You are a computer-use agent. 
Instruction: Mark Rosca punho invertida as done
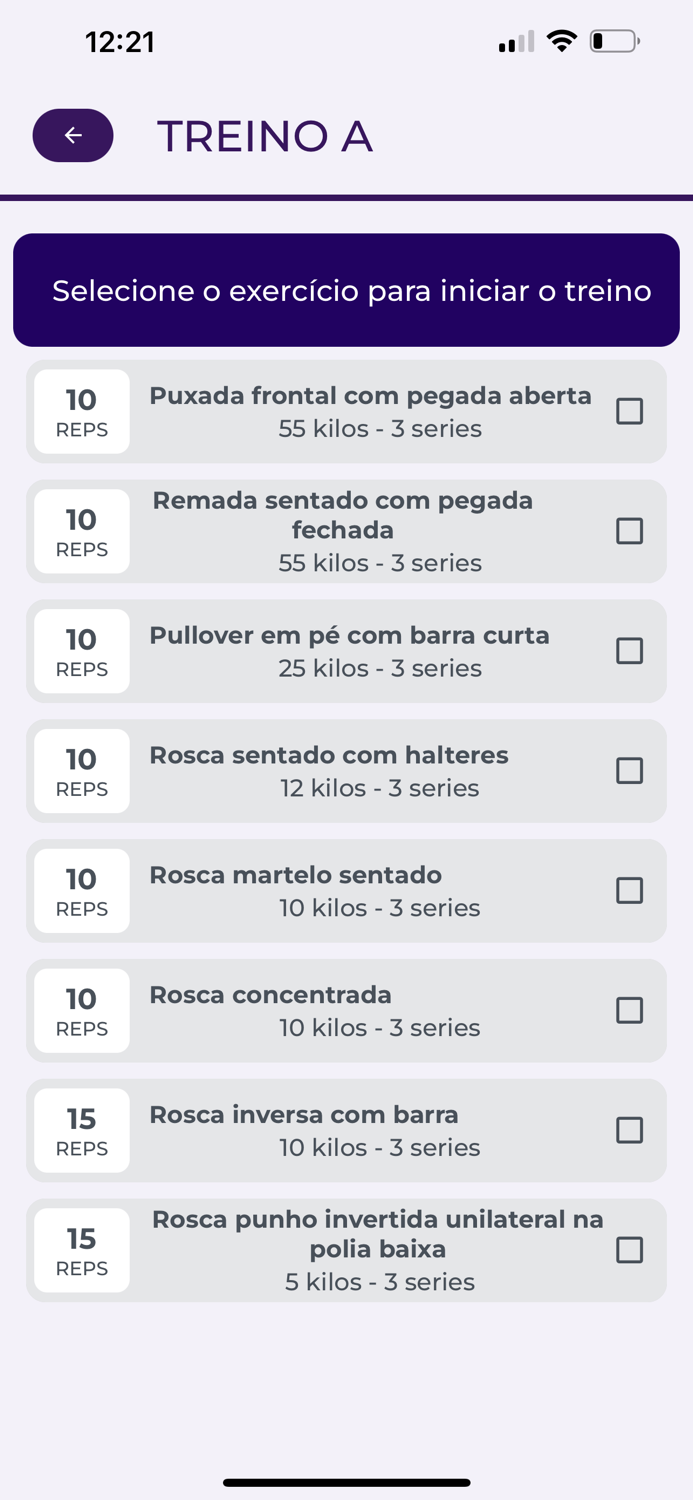tap(630, 1250)
